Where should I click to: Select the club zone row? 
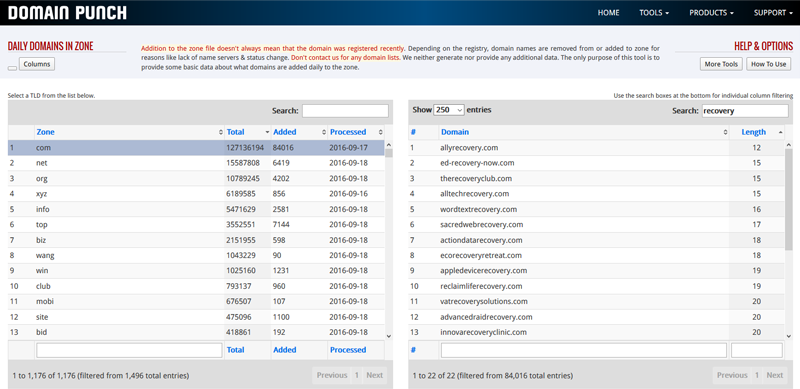pos(196,286)
